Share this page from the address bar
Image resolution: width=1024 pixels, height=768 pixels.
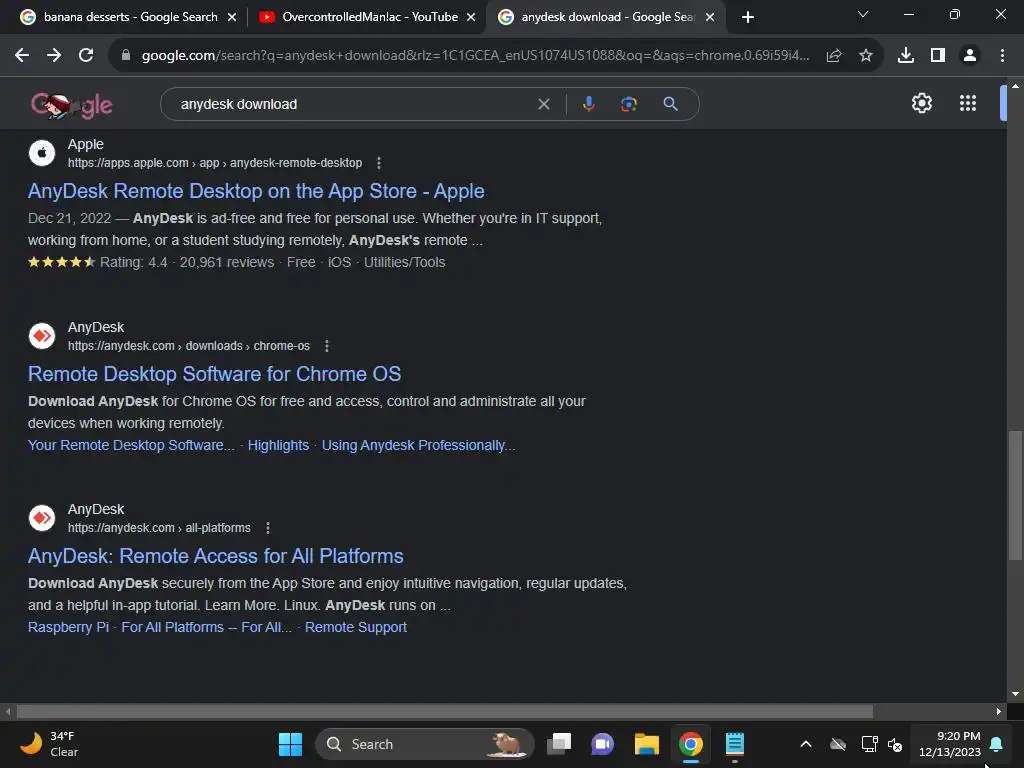[833, 56]
